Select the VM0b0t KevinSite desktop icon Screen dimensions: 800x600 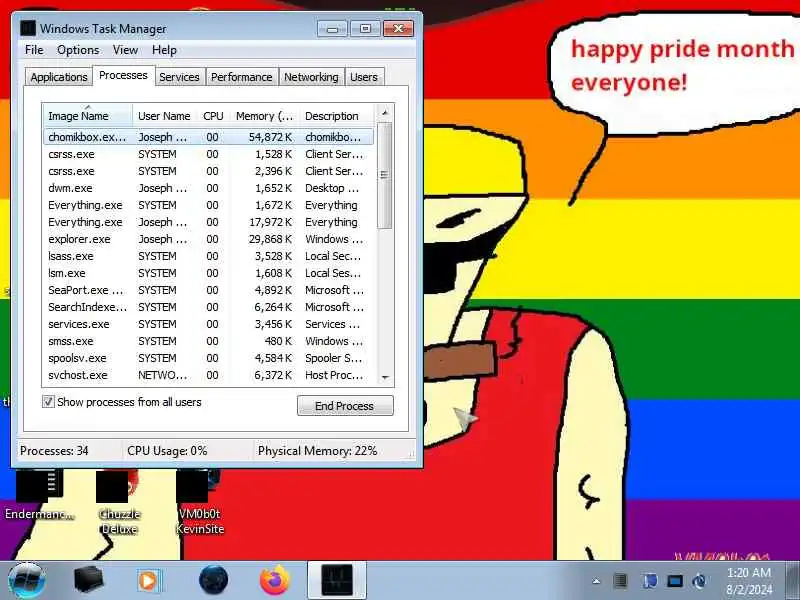[199, 503]
